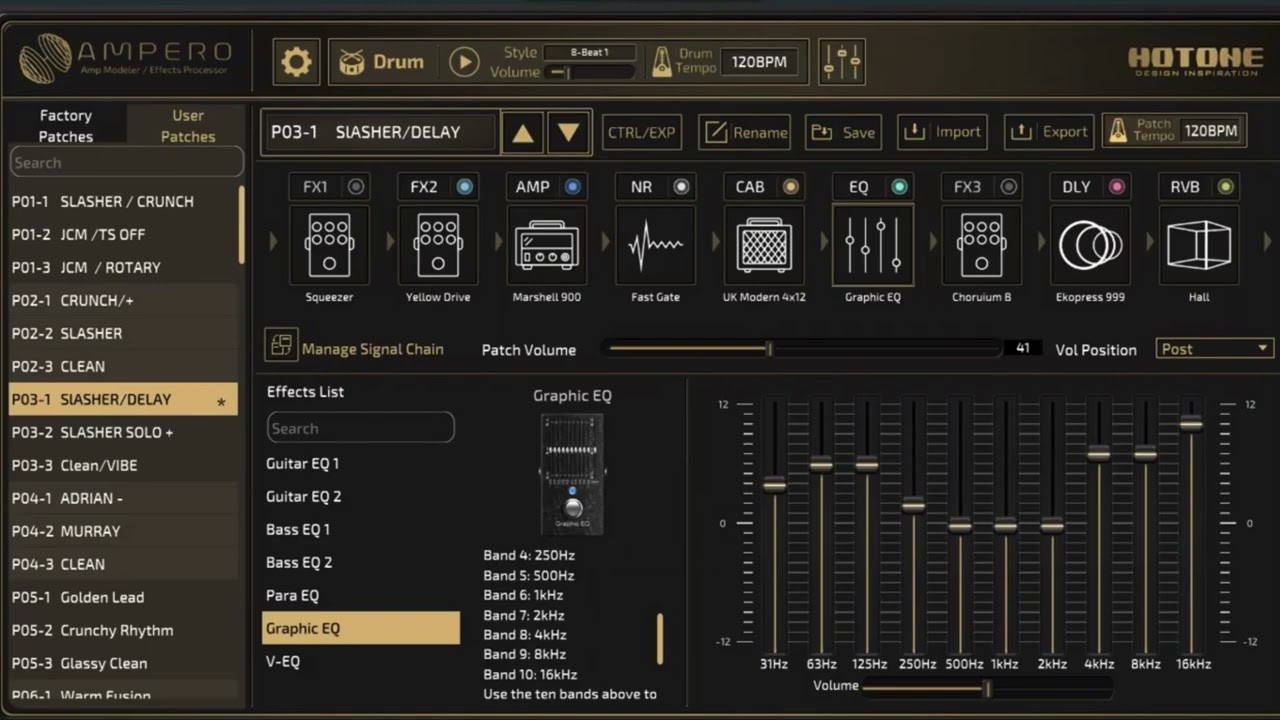The height and width of the screenshot is (720, 1280).
Task: Toggle the CAB on/off indicator
Action: [790, 187]
